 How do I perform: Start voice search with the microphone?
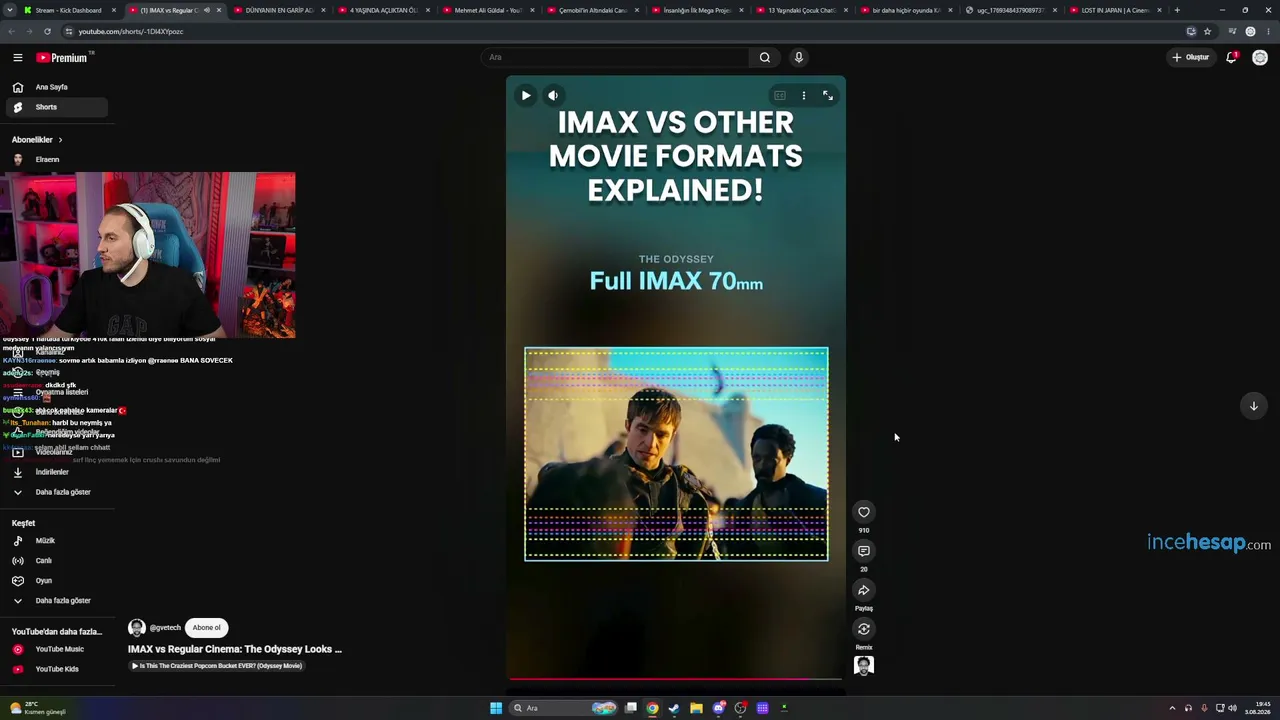pos(798,57)
